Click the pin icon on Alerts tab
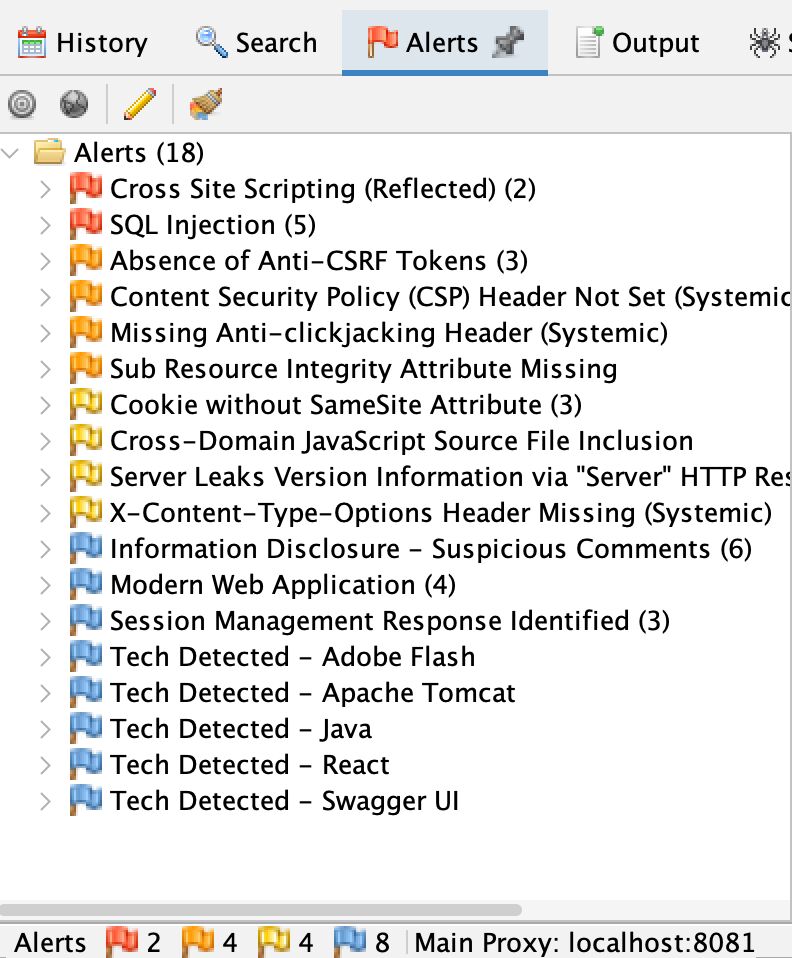 [x=509, y=42]
